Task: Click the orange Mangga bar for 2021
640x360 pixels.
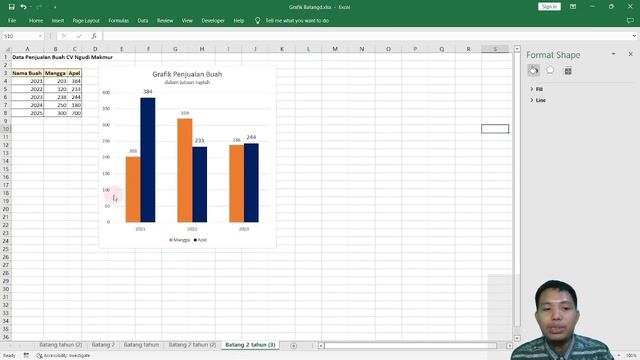Action: click(133, 189)
